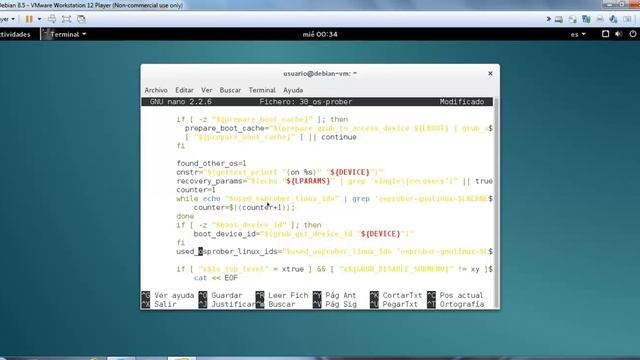Screen dimensions: 640x360
Task: Click the 'prepare_boot_cache=' line
Action: coord(339,128)
